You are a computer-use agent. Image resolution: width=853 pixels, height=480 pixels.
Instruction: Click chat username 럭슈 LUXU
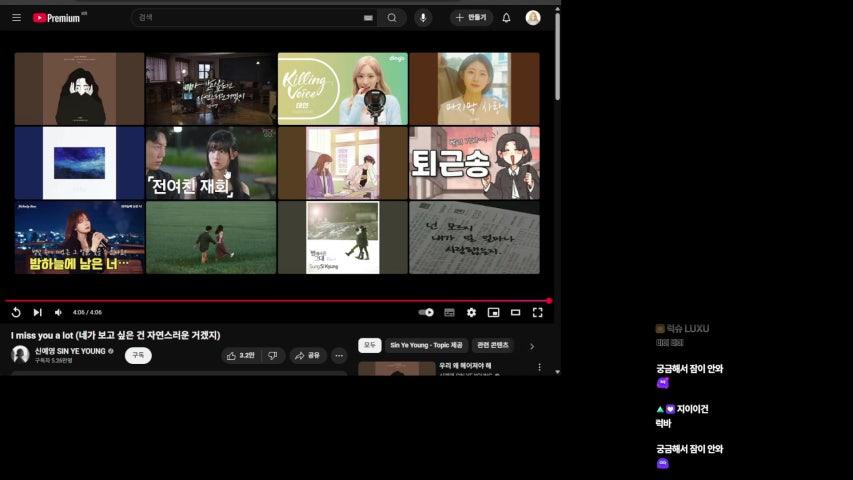688,329
